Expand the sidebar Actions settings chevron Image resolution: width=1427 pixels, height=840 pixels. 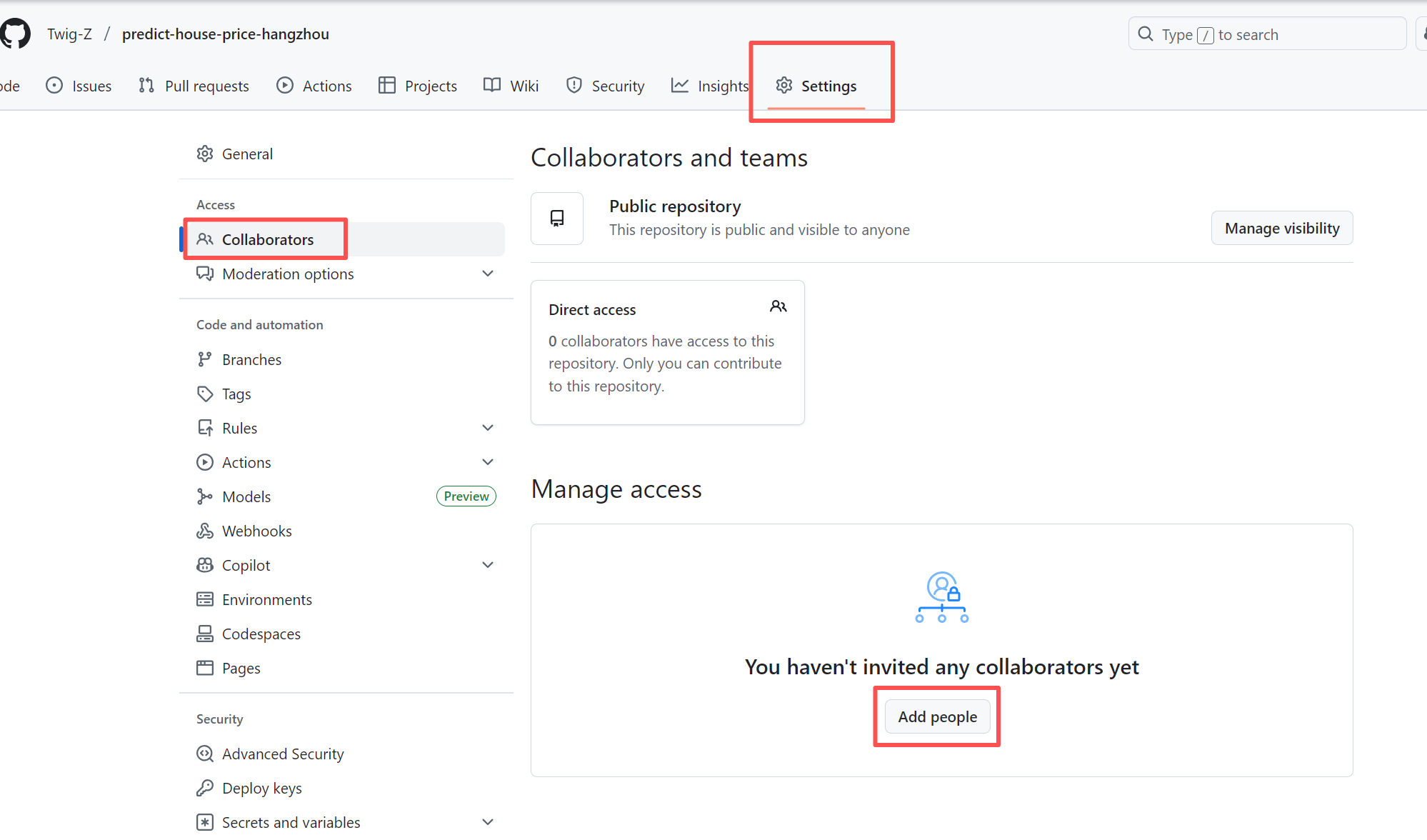tap(488, 462)
